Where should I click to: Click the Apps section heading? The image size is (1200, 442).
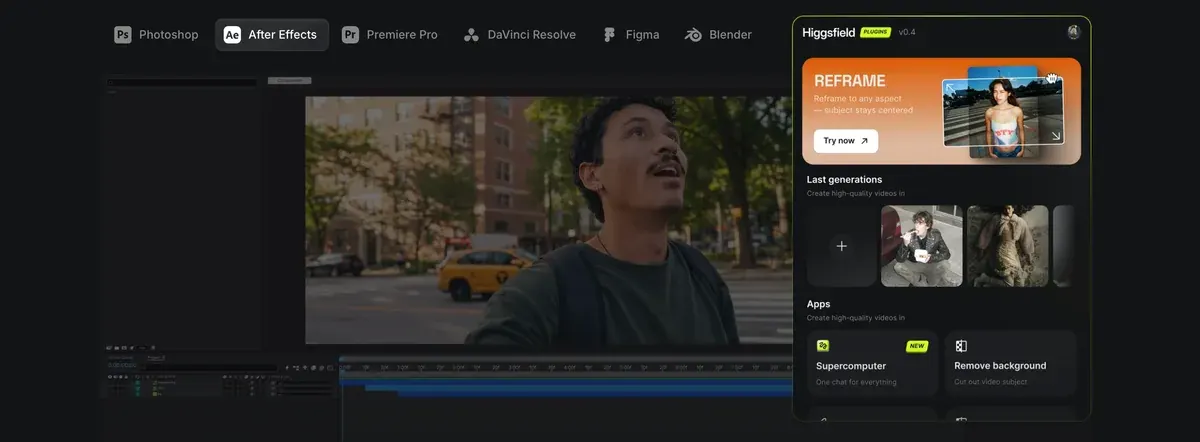[818, 303]
